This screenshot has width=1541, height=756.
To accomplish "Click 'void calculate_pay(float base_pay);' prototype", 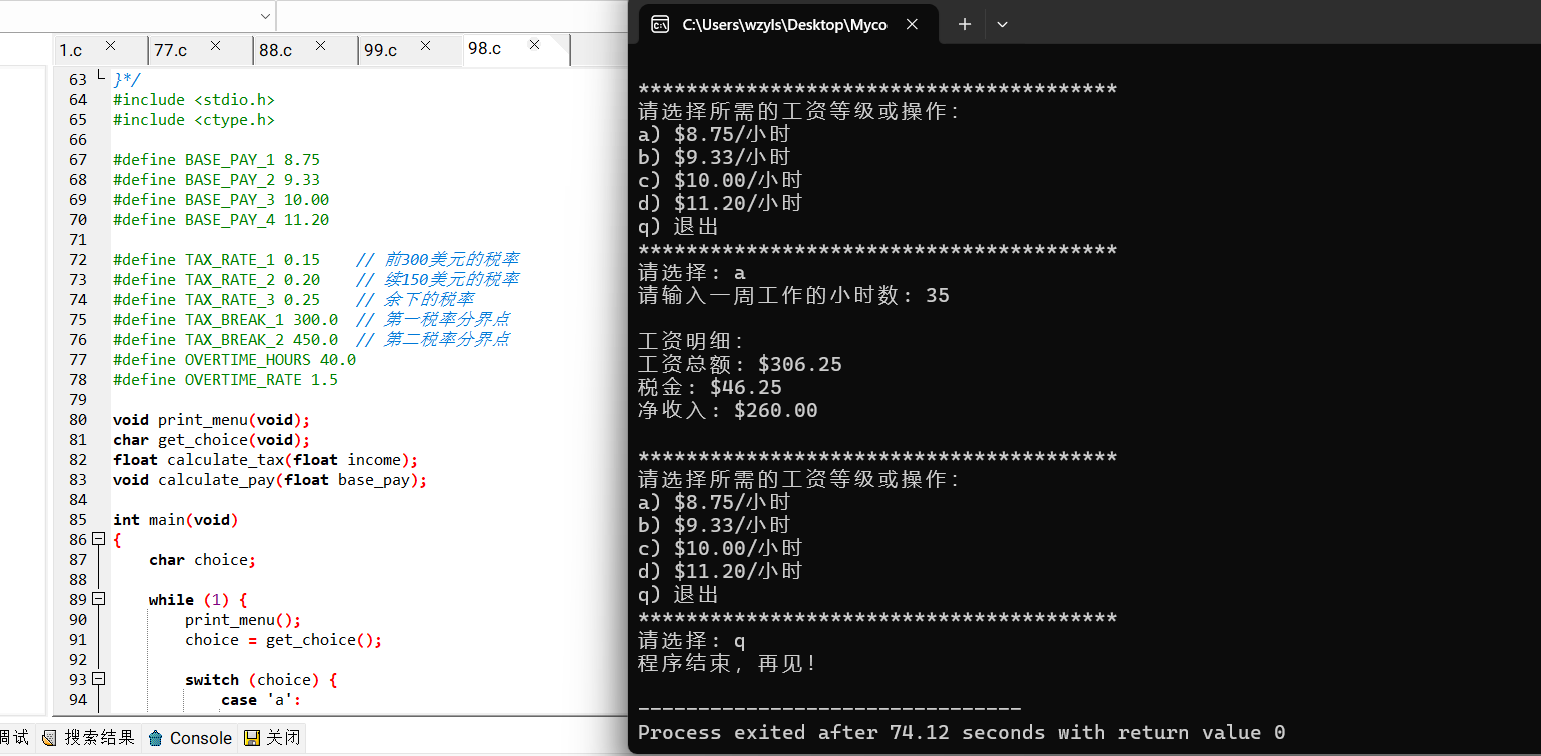I will [x=270, y=480].
